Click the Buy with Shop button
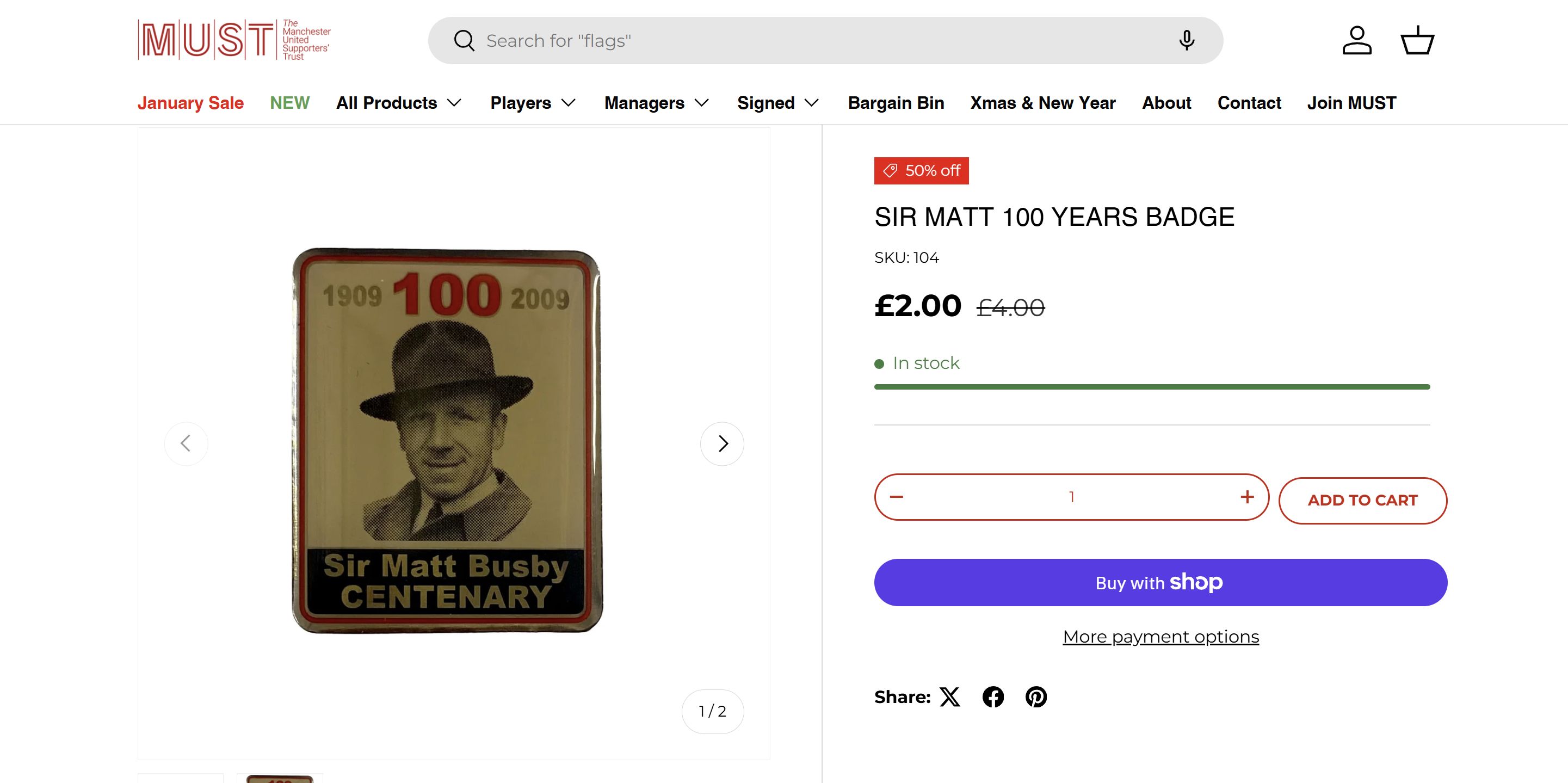The height and width of the screenshot is (783, 1568). click(1161, 583)
